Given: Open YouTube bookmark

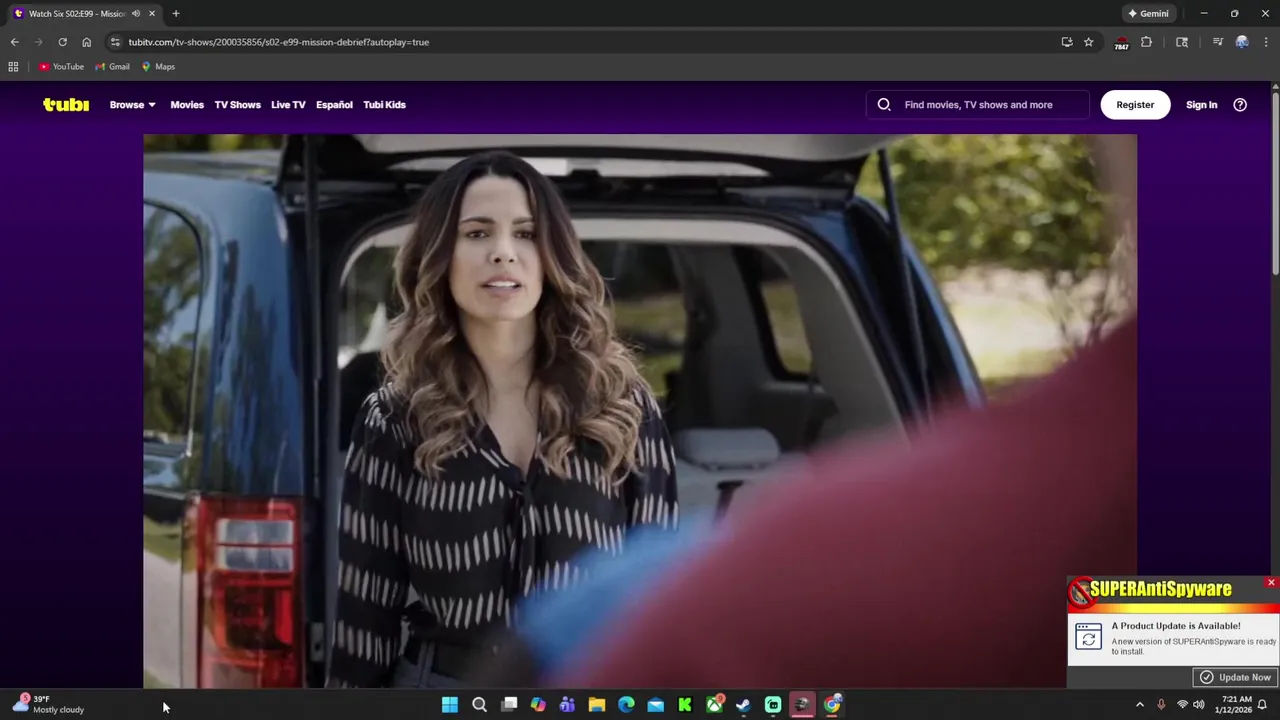Looking at the screenshot, I should pyautogui.click(x=61, y=66).
